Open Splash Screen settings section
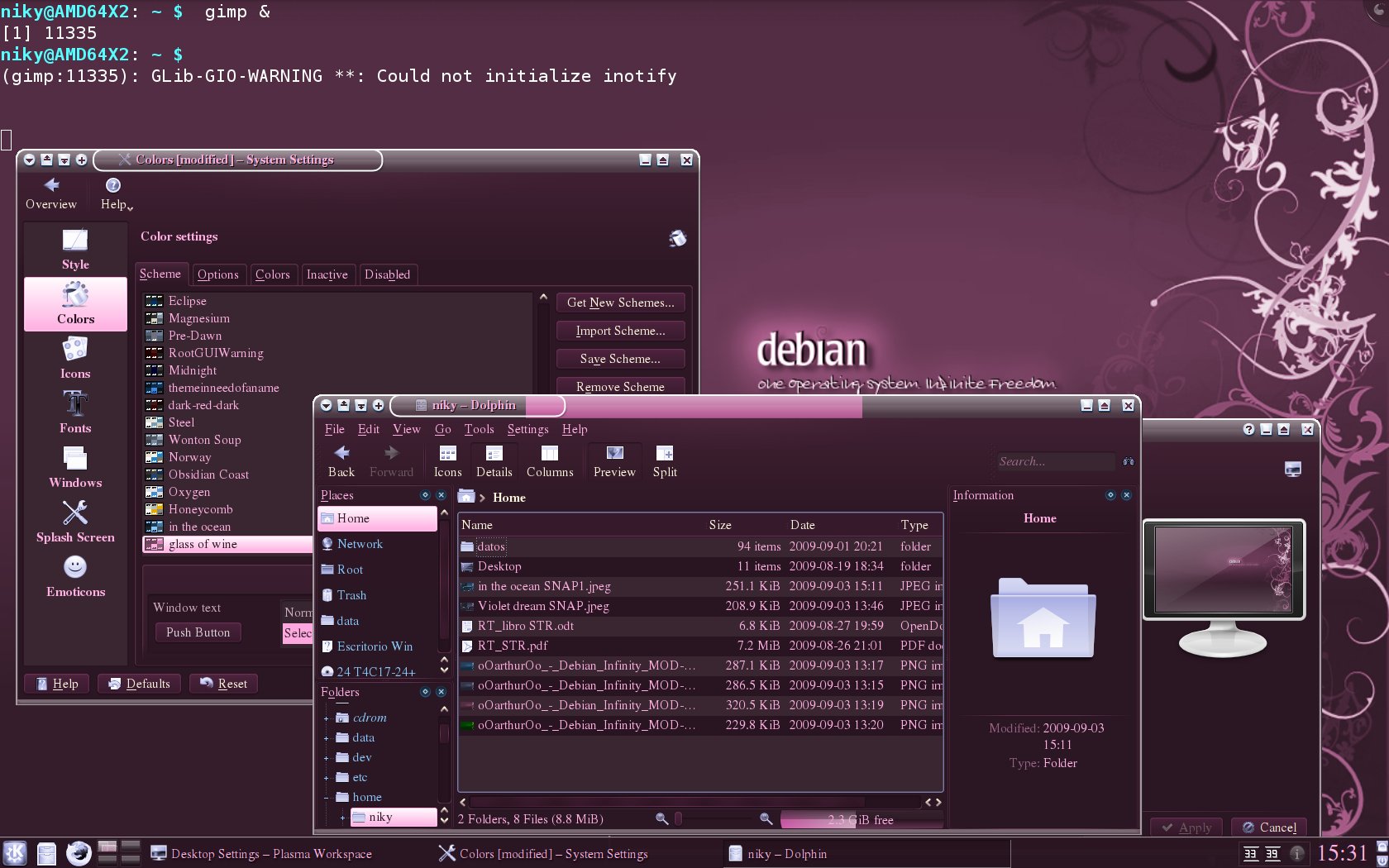 pyautogui.click(x=75, y=522)
